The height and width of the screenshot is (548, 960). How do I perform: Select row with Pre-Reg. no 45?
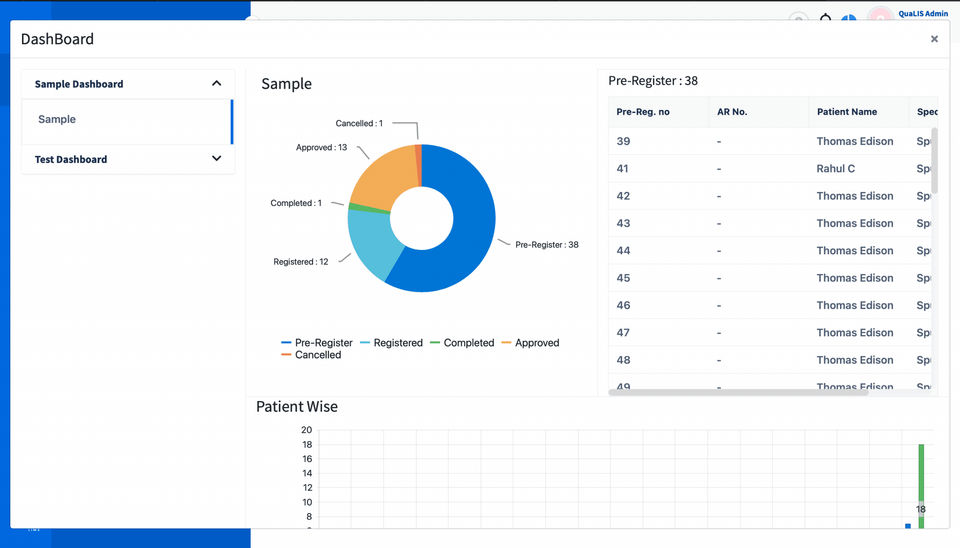(x=770, y=278)
